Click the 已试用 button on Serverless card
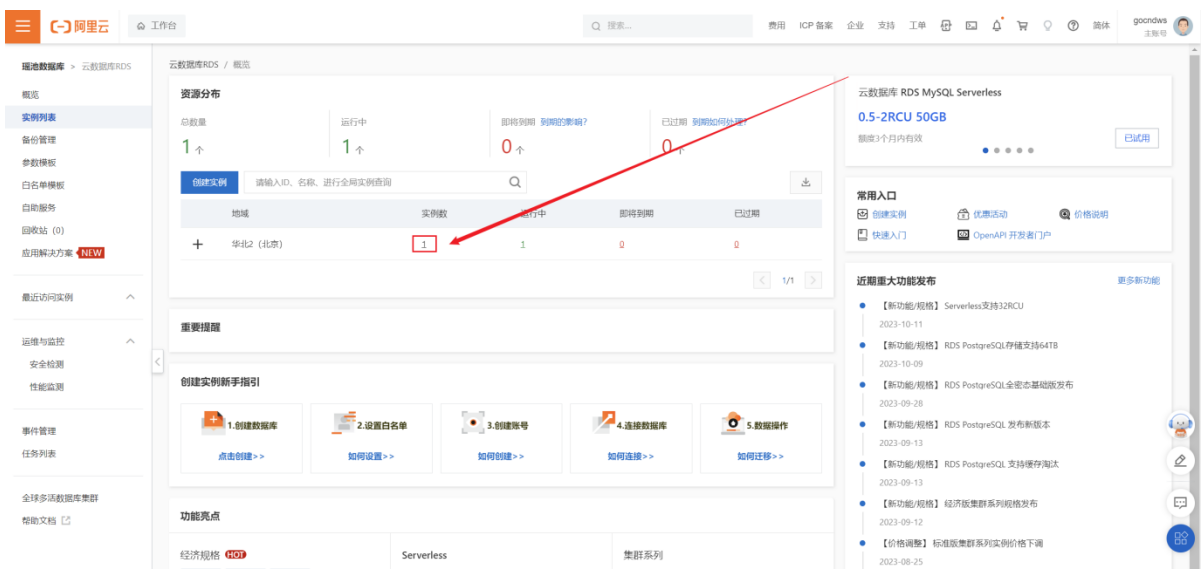 click(x=1137, y=139)
